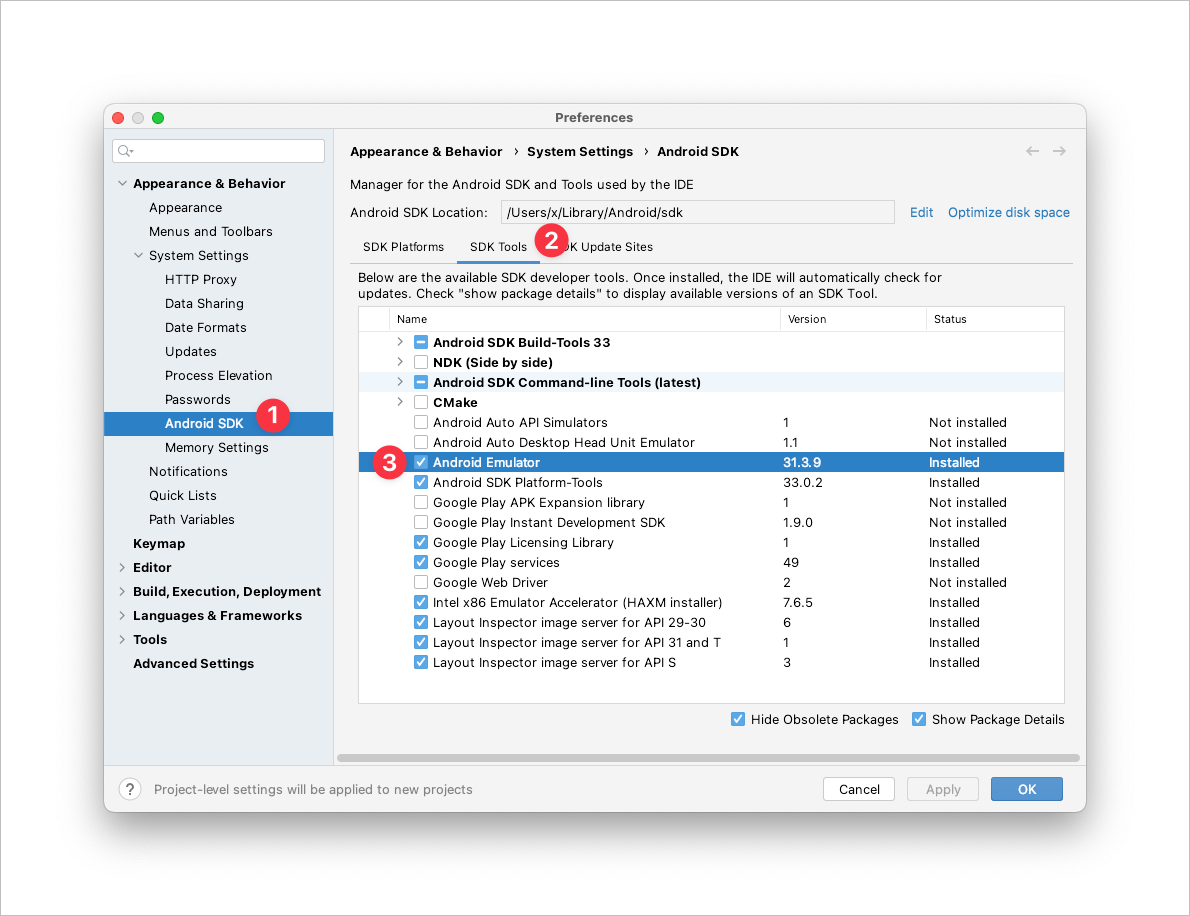The height and width of the screenshot is (916, 1190).
Task: Expand the NDK (Side by side) row
Action: tap(400, 362)
